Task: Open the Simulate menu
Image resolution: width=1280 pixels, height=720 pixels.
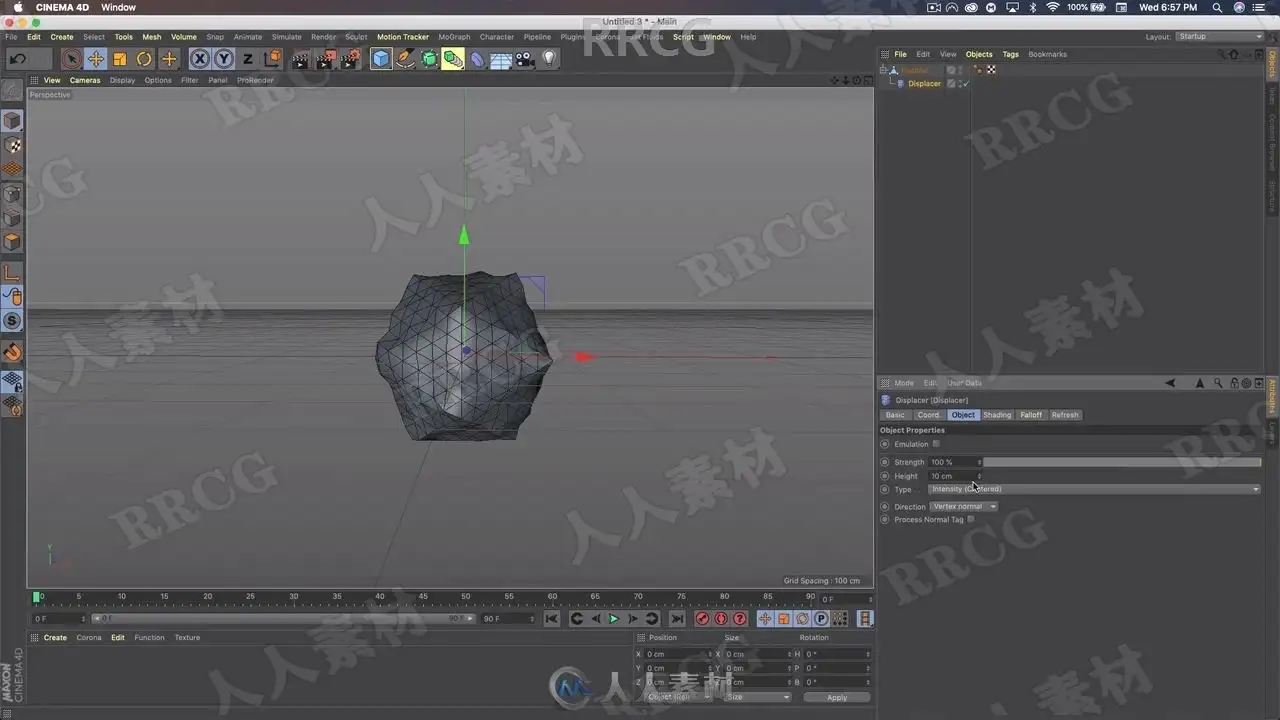Action: pyautogui.click(x=286, y=37)
